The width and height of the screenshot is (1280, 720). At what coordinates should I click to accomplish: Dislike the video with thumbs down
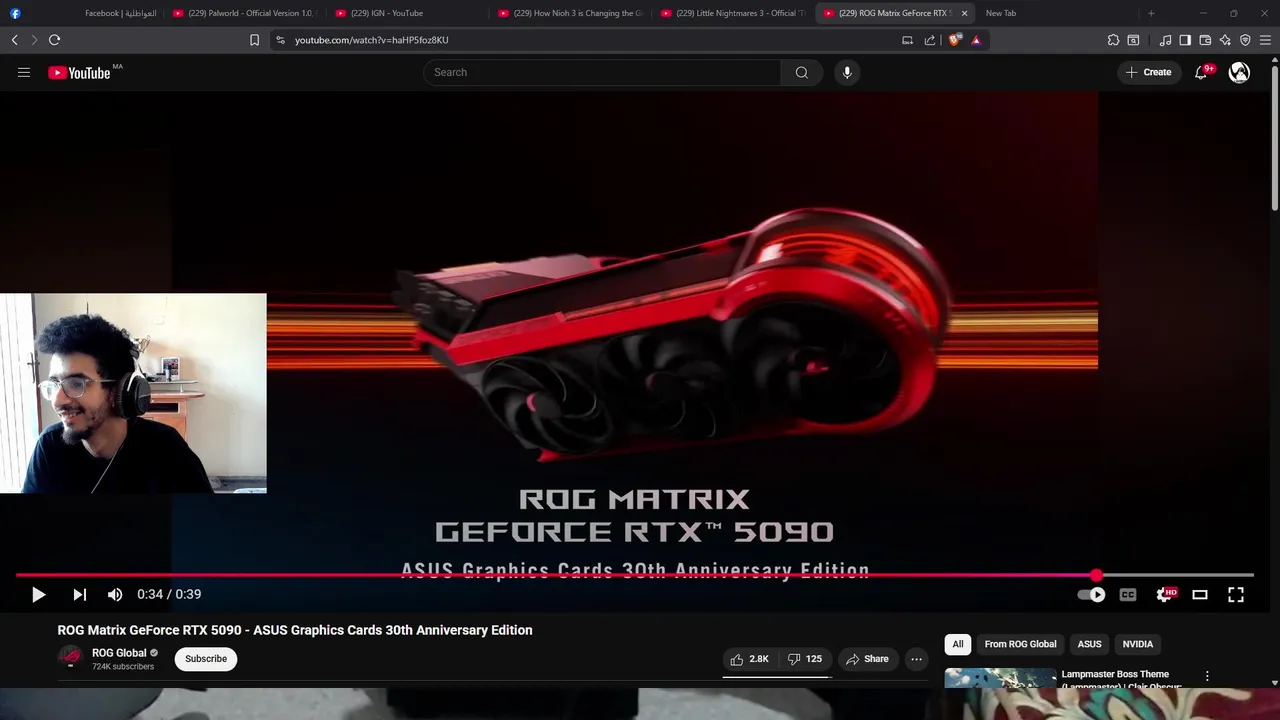(804, 659)
